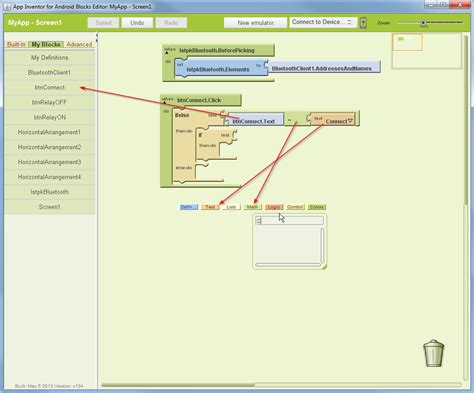
Task: Select the equals comparison block
Action: [289, 120]
